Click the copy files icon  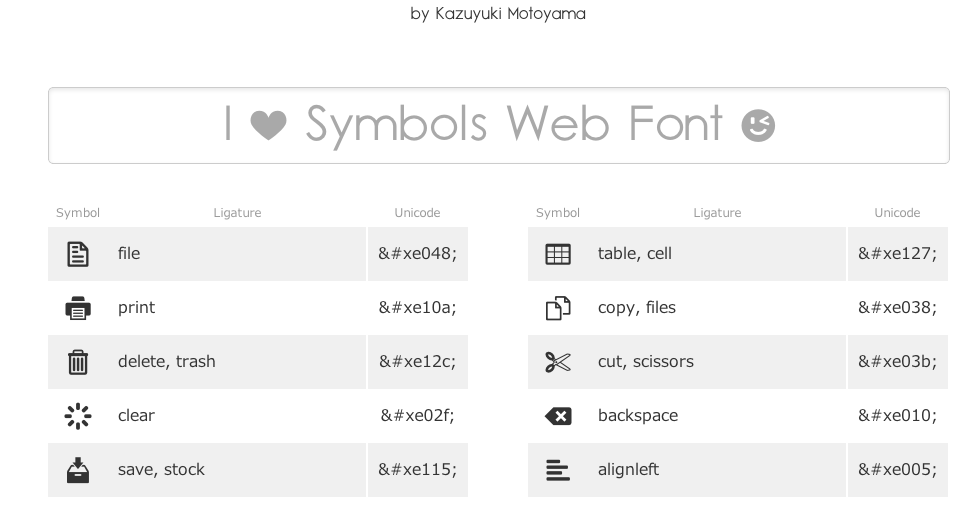(x=558, y=308)
